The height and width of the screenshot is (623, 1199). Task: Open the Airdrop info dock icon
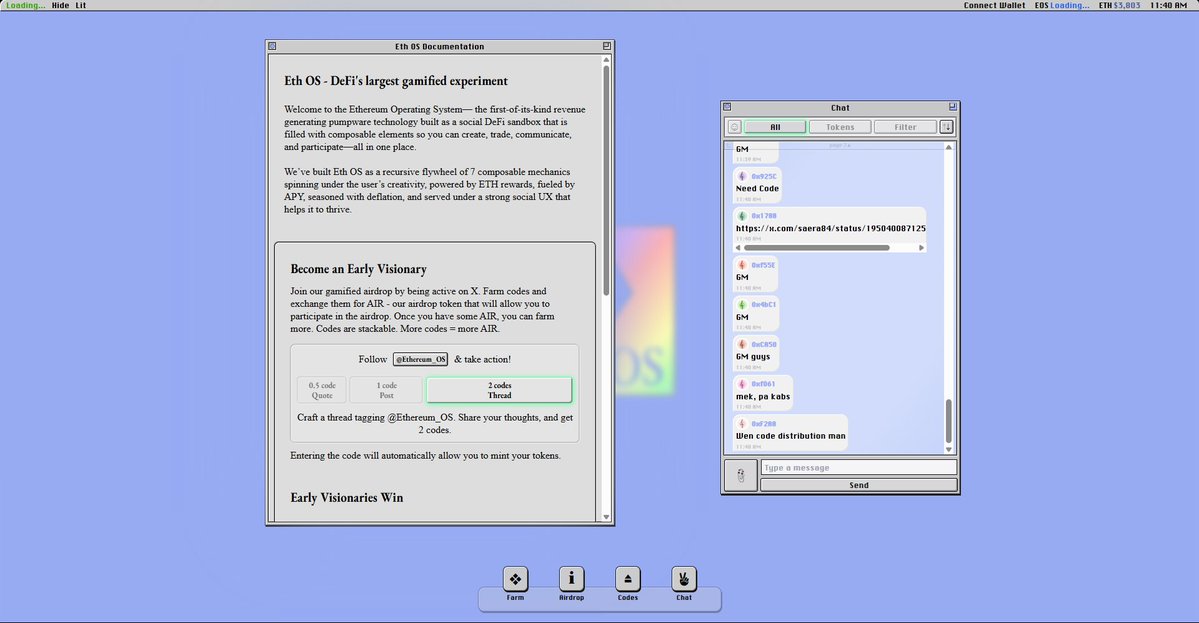571,579
